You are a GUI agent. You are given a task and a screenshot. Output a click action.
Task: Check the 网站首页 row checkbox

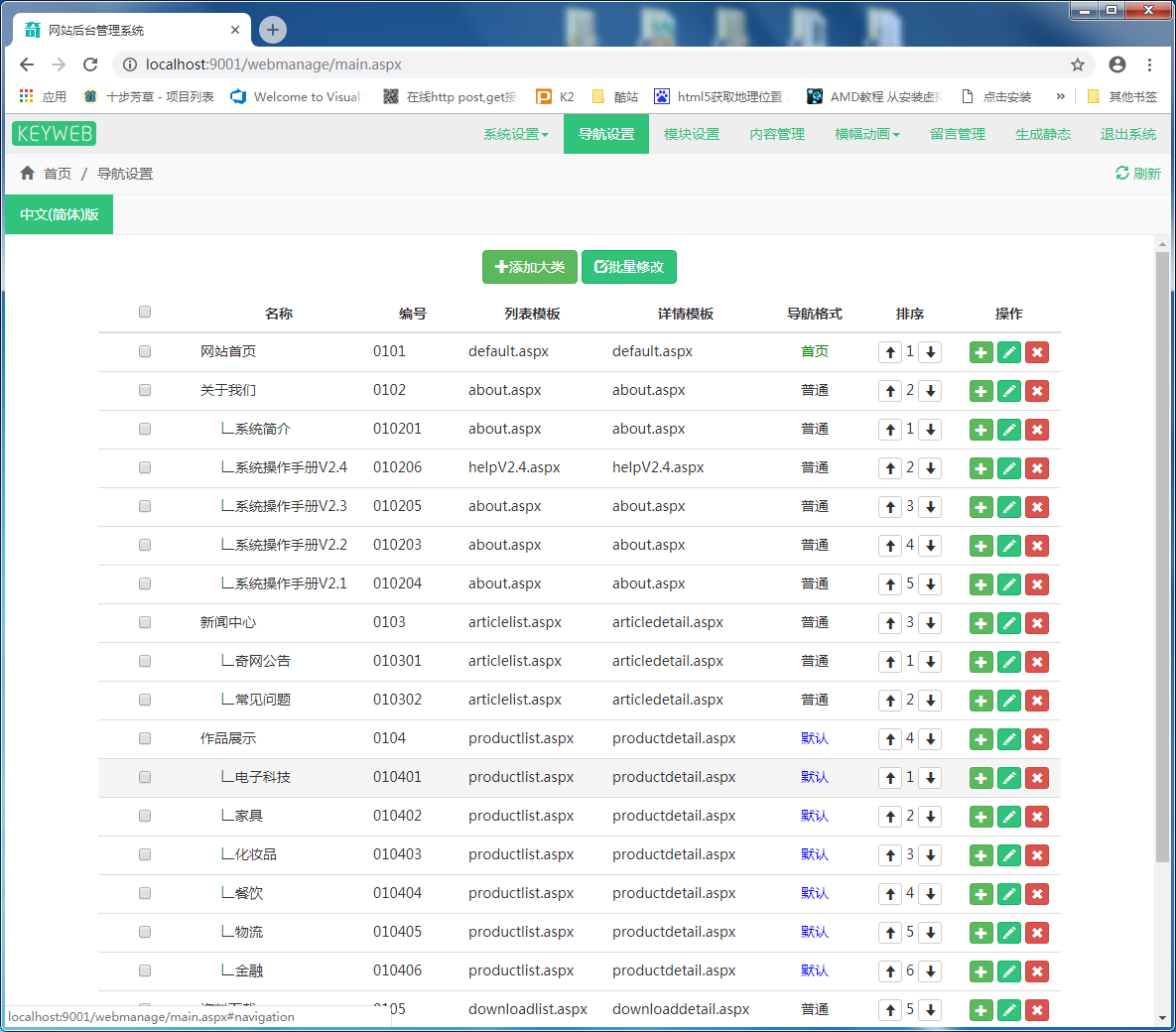pos(145,351)
